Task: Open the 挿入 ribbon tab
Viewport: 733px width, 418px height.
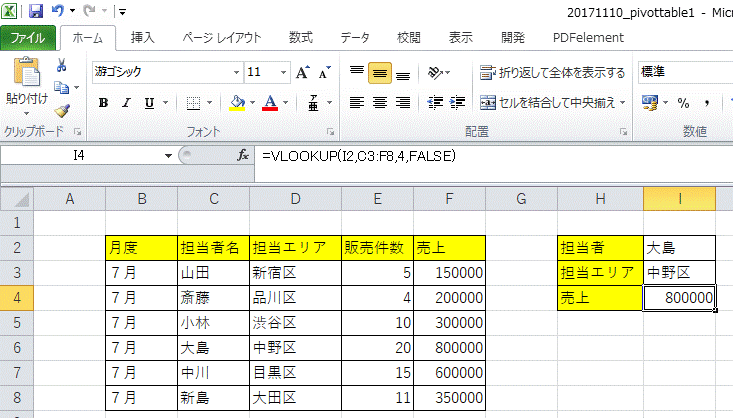Action: (x=143, y=38)
